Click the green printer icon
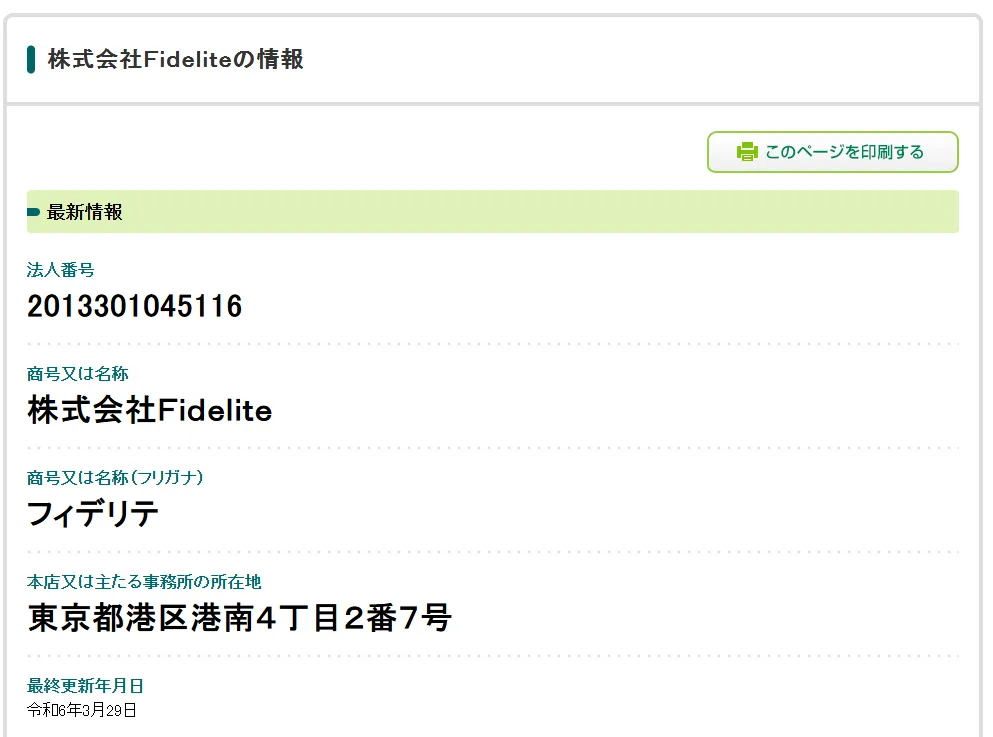993x737 pixels. [x=745, y=152]
